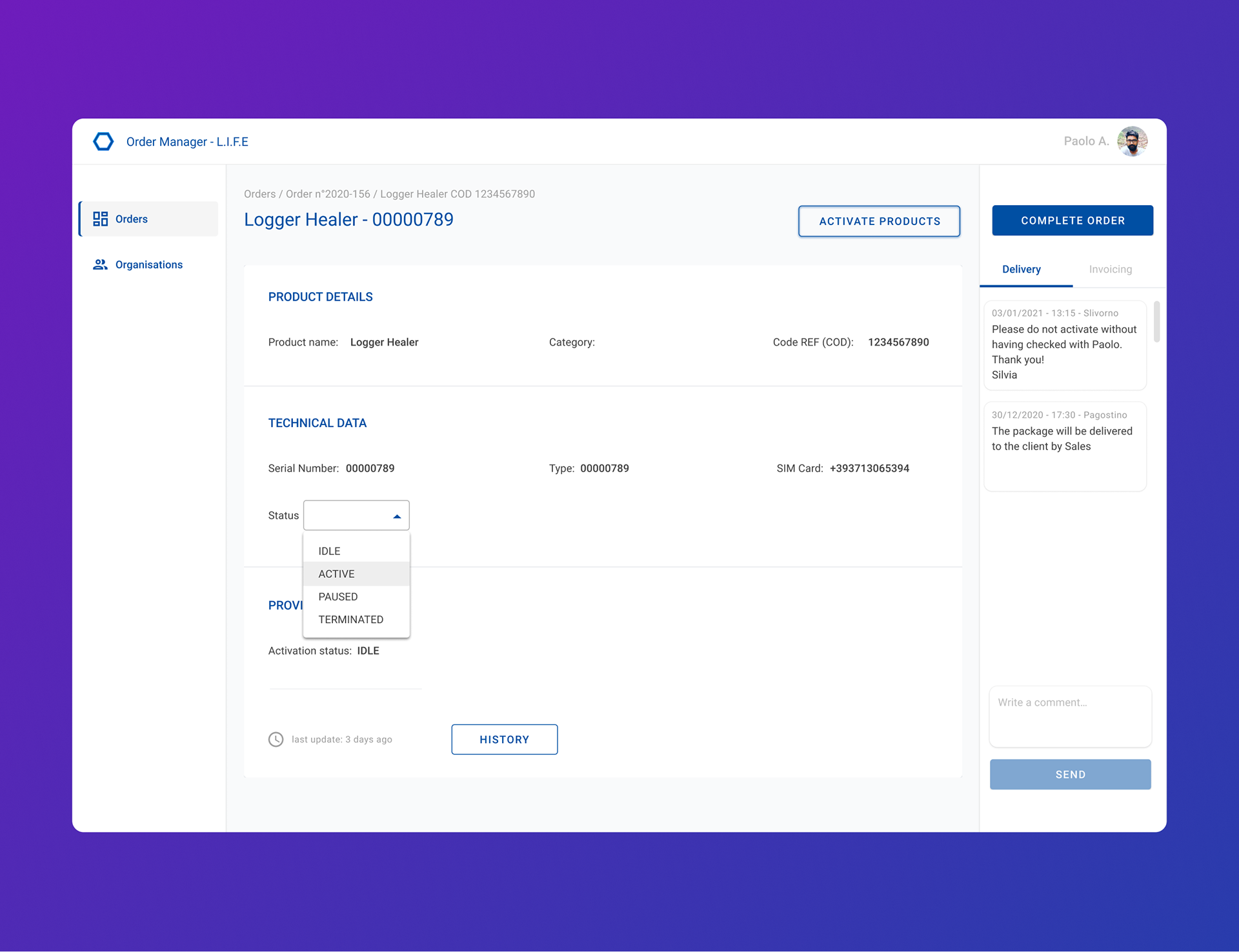Choose TERMINATED status option
The height and width of the screenshot is (952, 1239).
click(356, 619)
